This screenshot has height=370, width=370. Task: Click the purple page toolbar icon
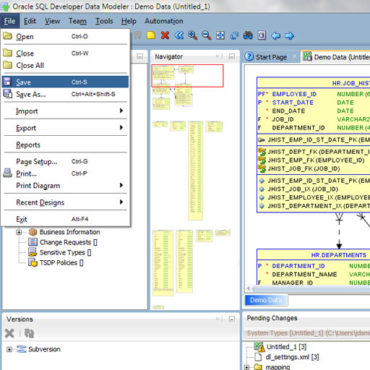pyautogui.click(x=262, y=35)
